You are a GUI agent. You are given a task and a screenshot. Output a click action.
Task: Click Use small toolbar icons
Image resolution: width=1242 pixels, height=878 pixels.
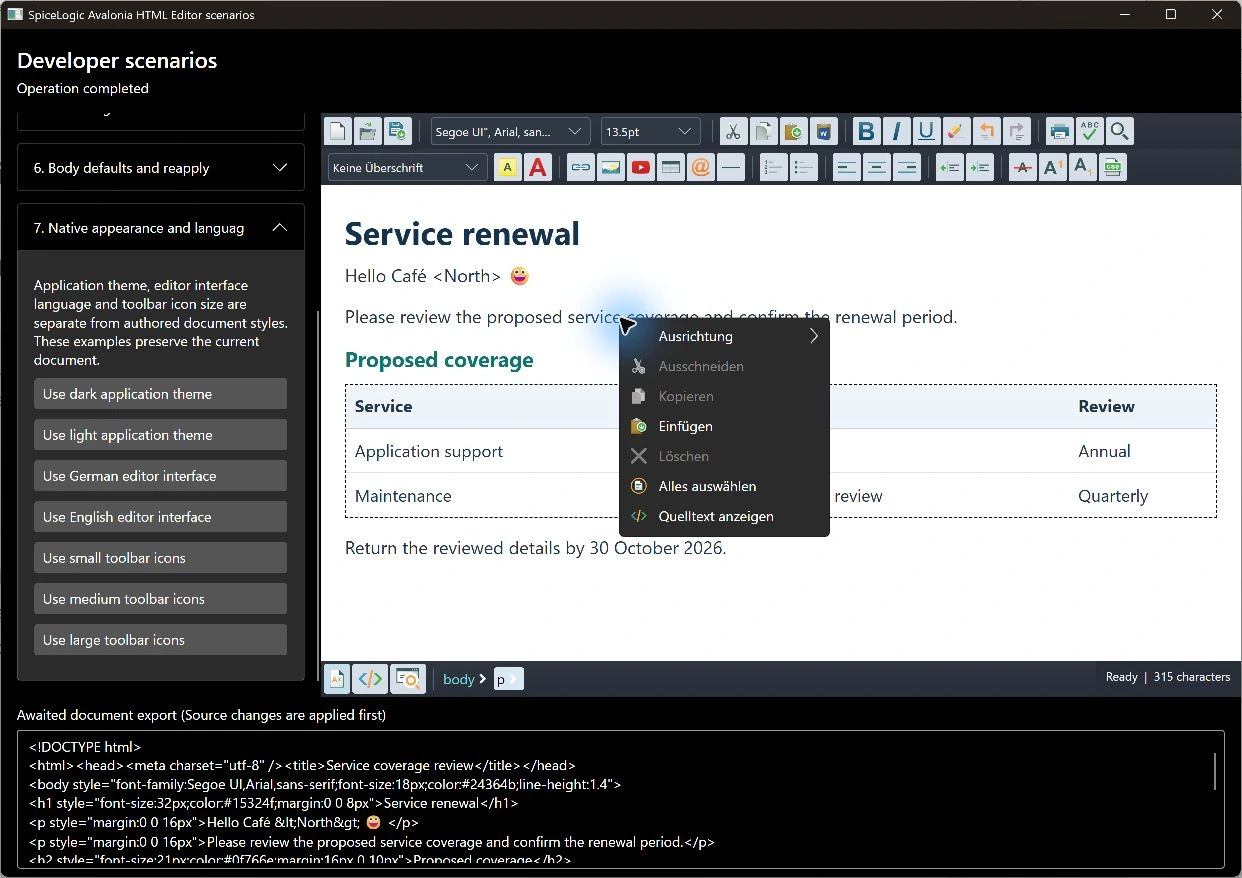tap(160, 558)
